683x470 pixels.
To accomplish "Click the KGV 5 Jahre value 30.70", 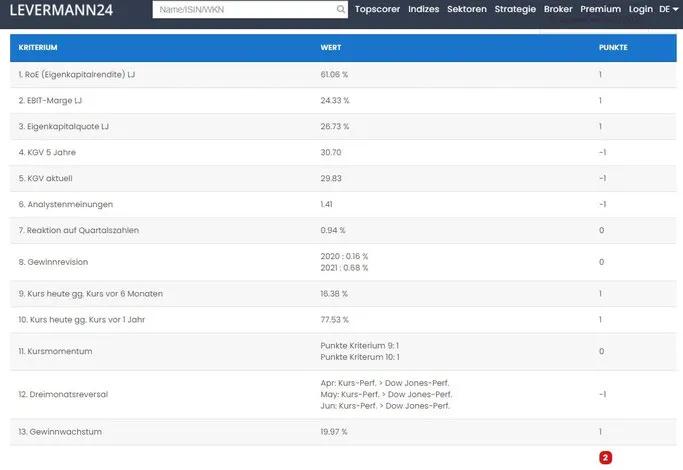I will pos(331,152).
